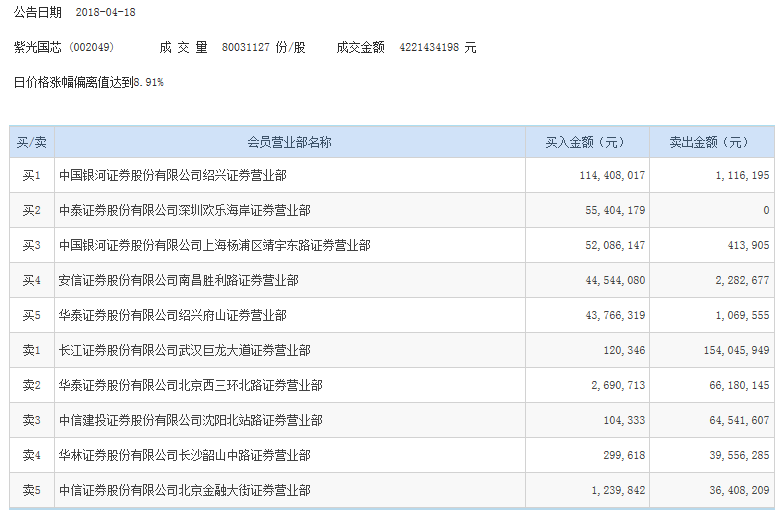
Task: Click buy amount 299,618
Action: tap(624, 455)
